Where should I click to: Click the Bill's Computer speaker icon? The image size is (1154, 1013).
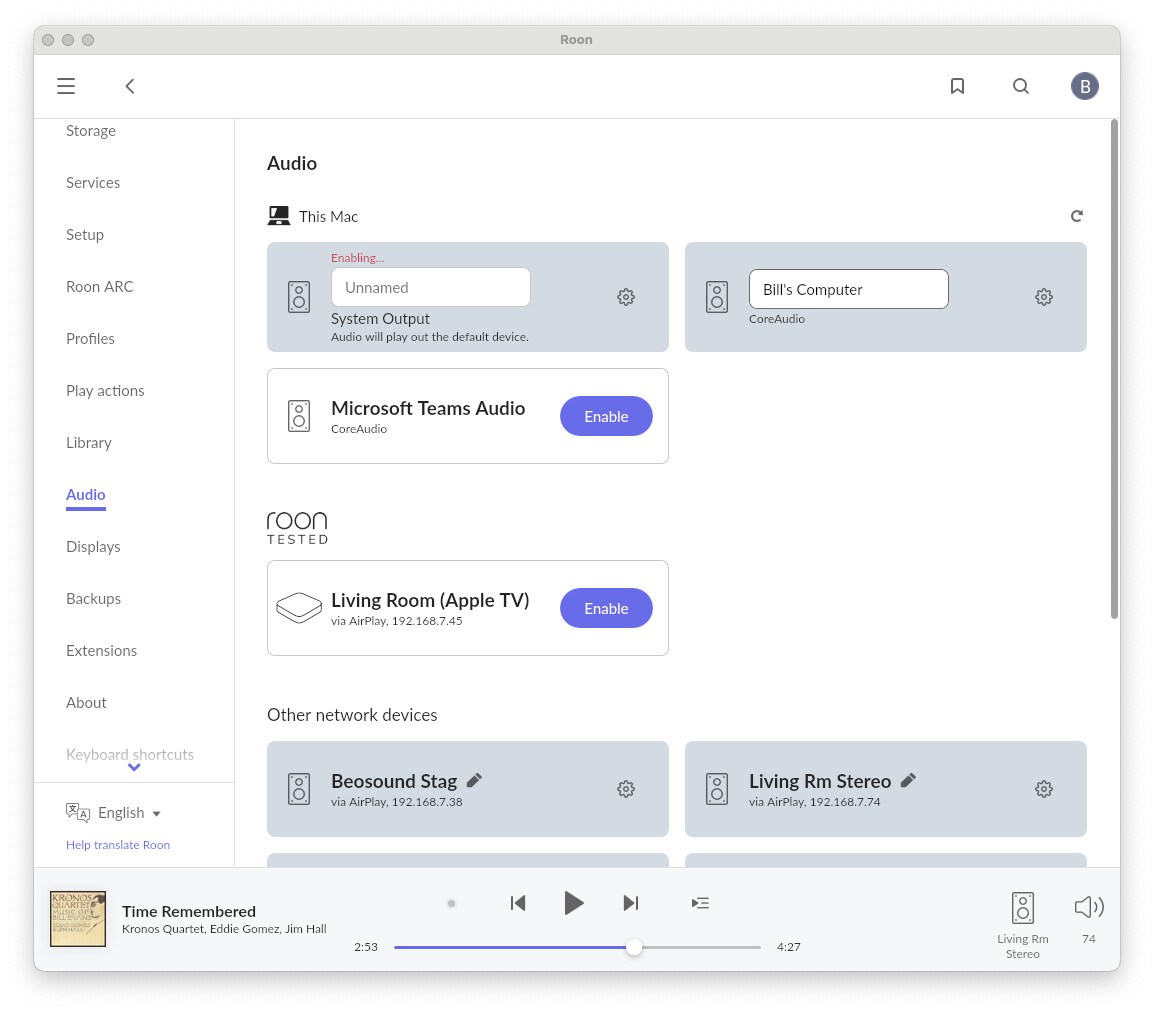click(x=717, y=297)
